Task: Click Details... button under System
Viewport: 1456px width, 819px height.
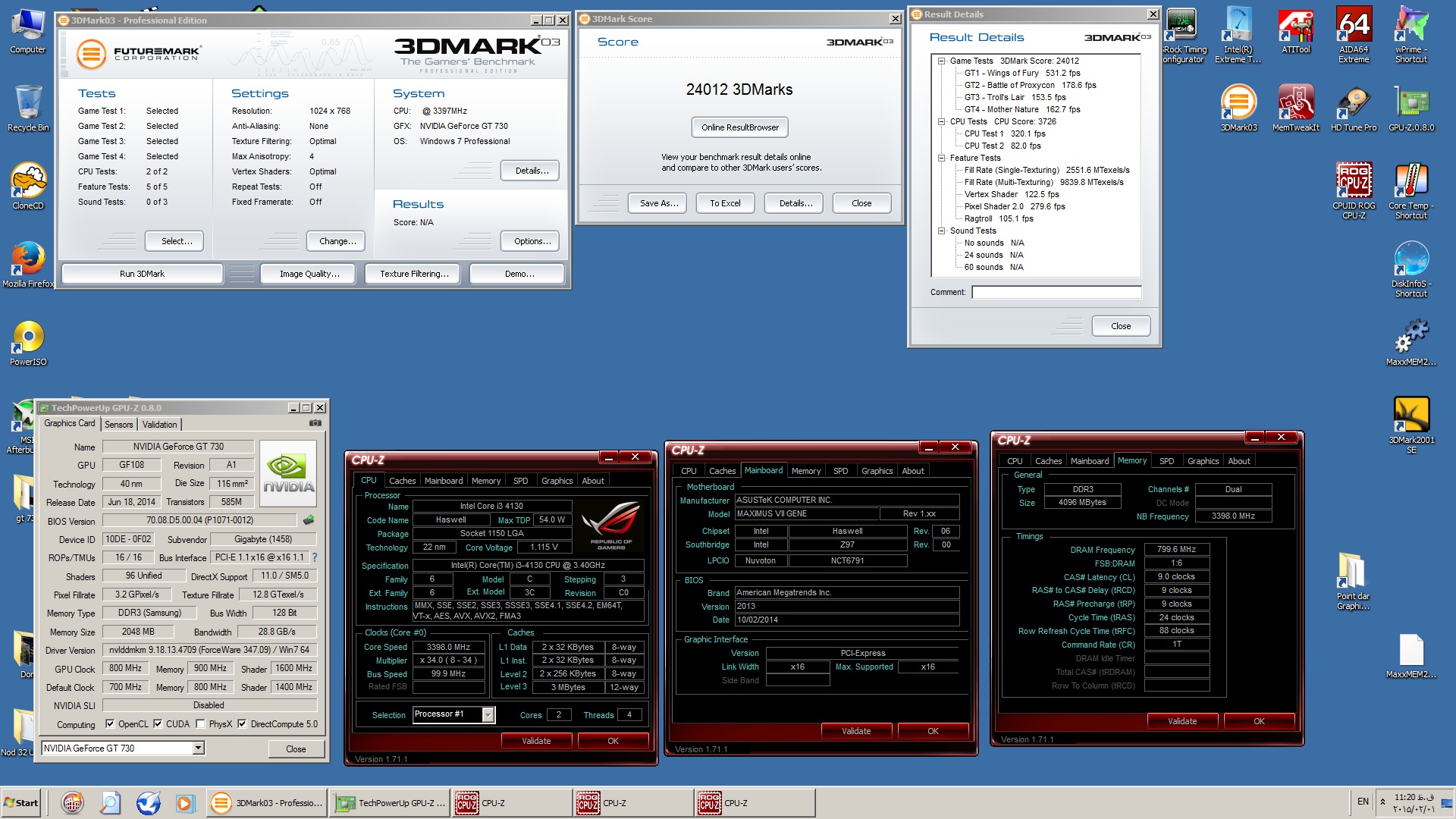Action: tap(531, 171)
